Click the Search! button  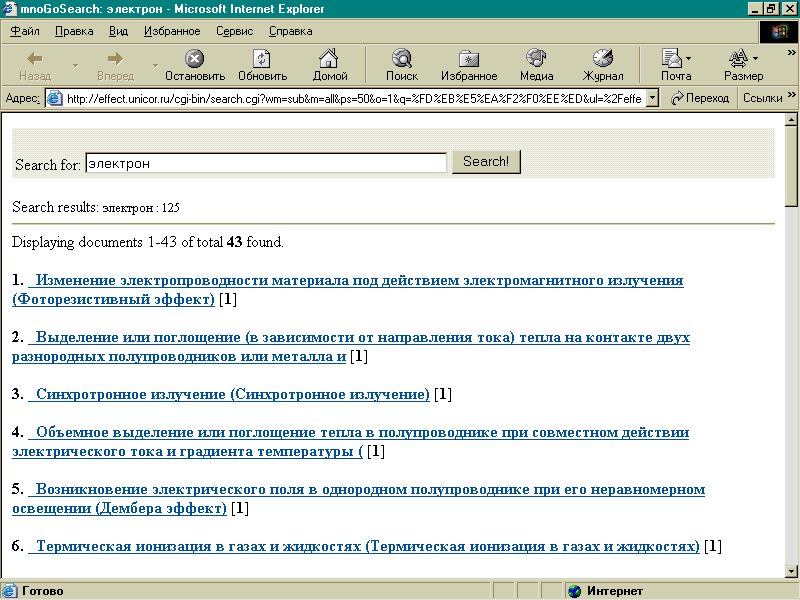(x=486, y=162)
